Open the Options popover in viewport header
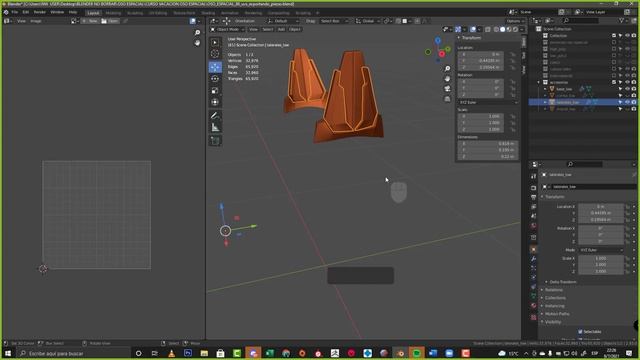The image size is (640, 360). [x=515, y=21]
